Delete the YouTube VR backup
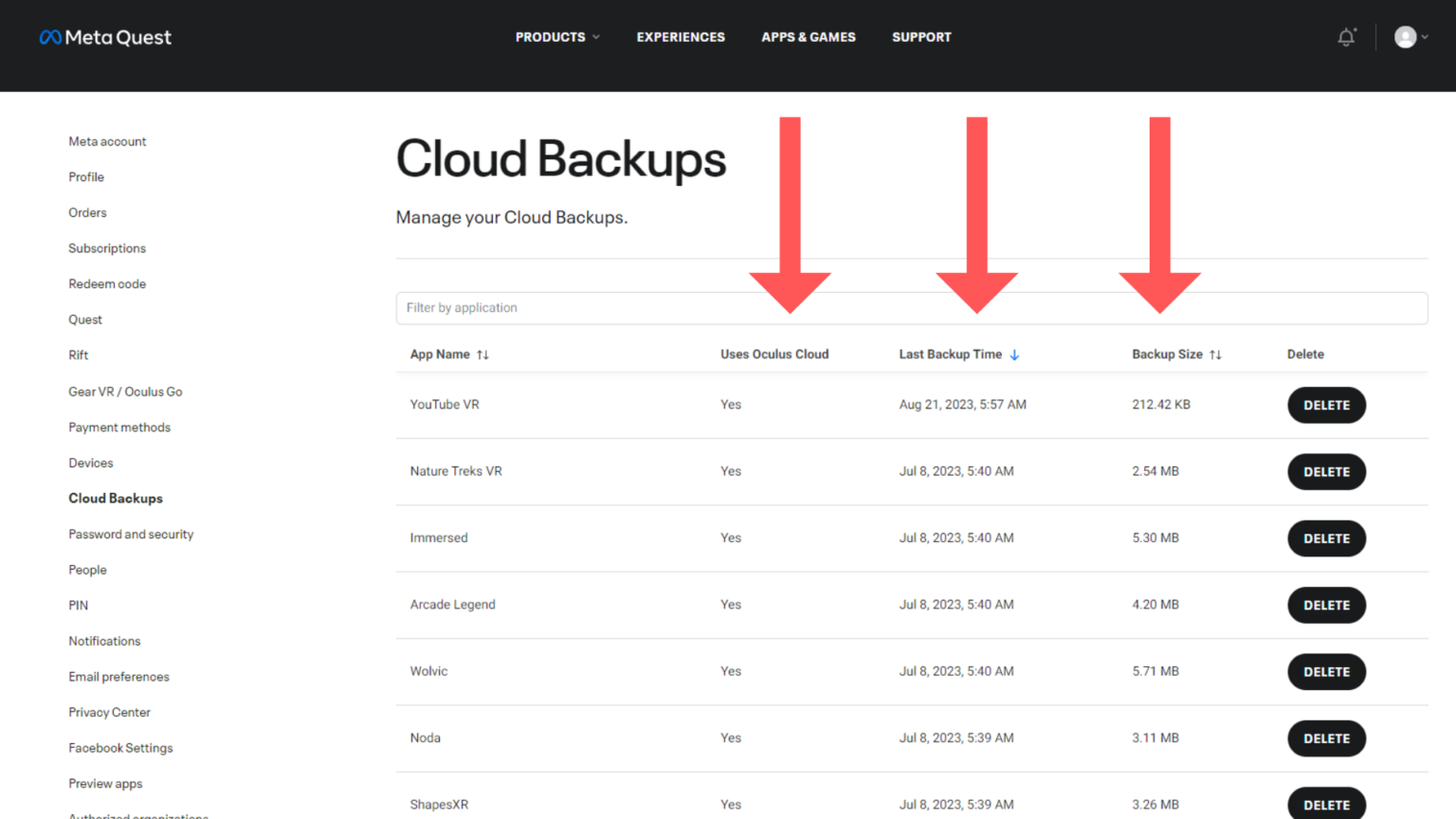Screen dimensions: 1456x819 [1326, 405]
